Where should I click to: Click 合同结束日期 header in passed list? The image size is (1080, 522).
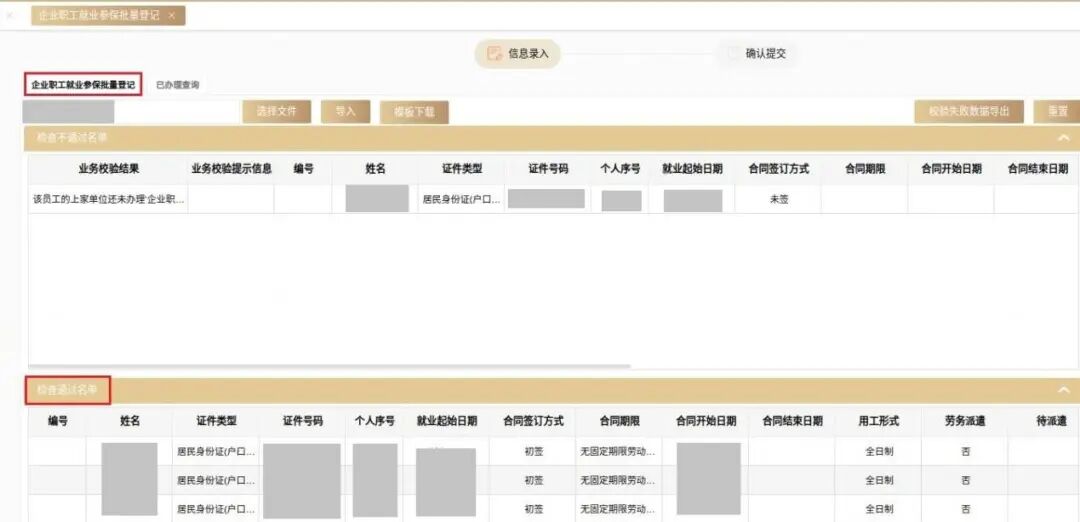click(x=792, y=421)
